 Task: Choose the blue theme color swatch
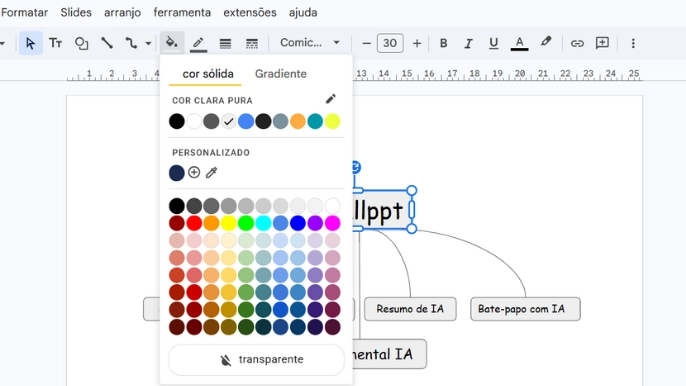pyautogui.click(x=246, y=121)
